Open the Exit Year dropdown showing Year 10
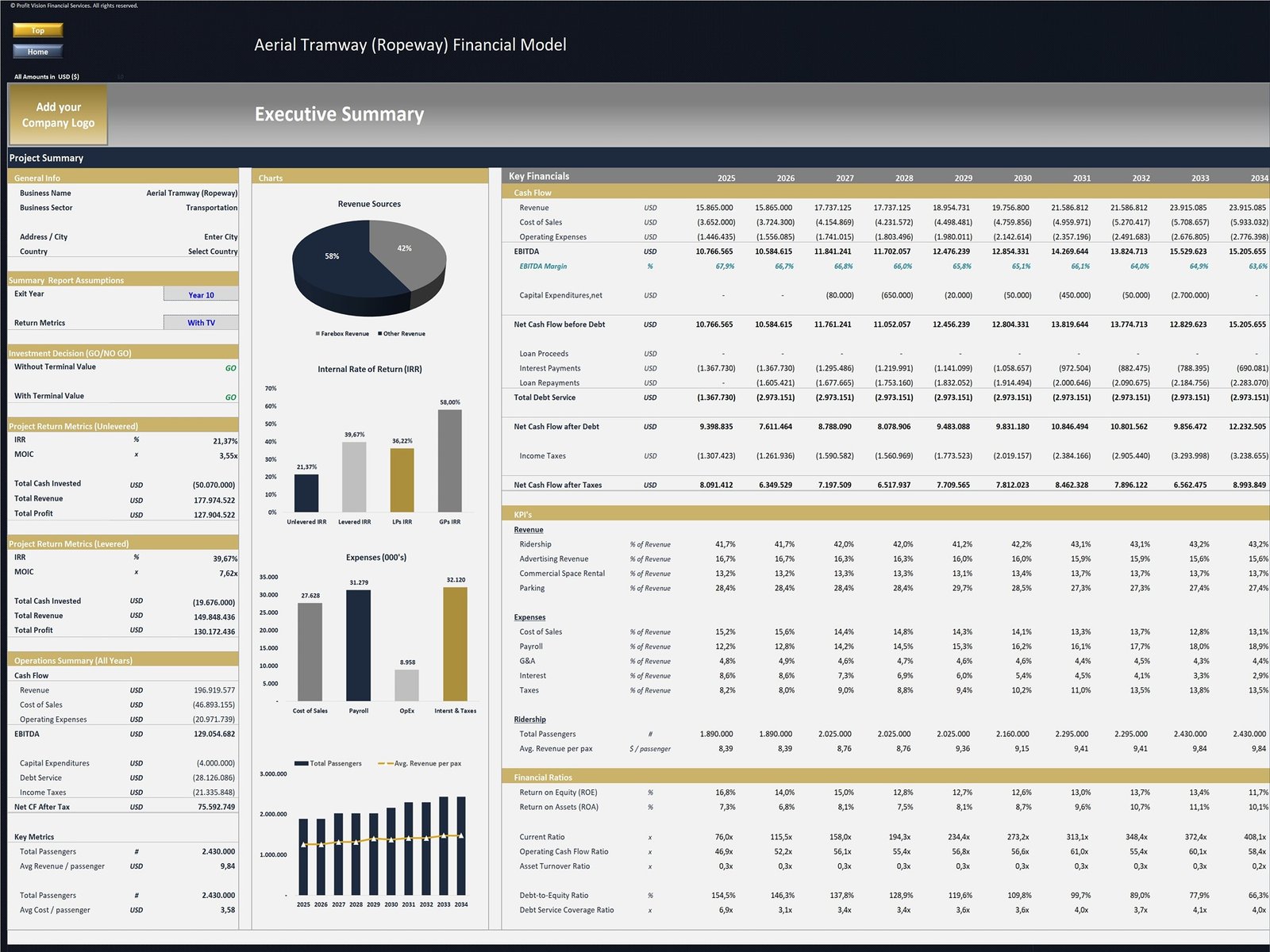Image resolution: width=1270 pixels, height=952 pixels. coord(200,294)
